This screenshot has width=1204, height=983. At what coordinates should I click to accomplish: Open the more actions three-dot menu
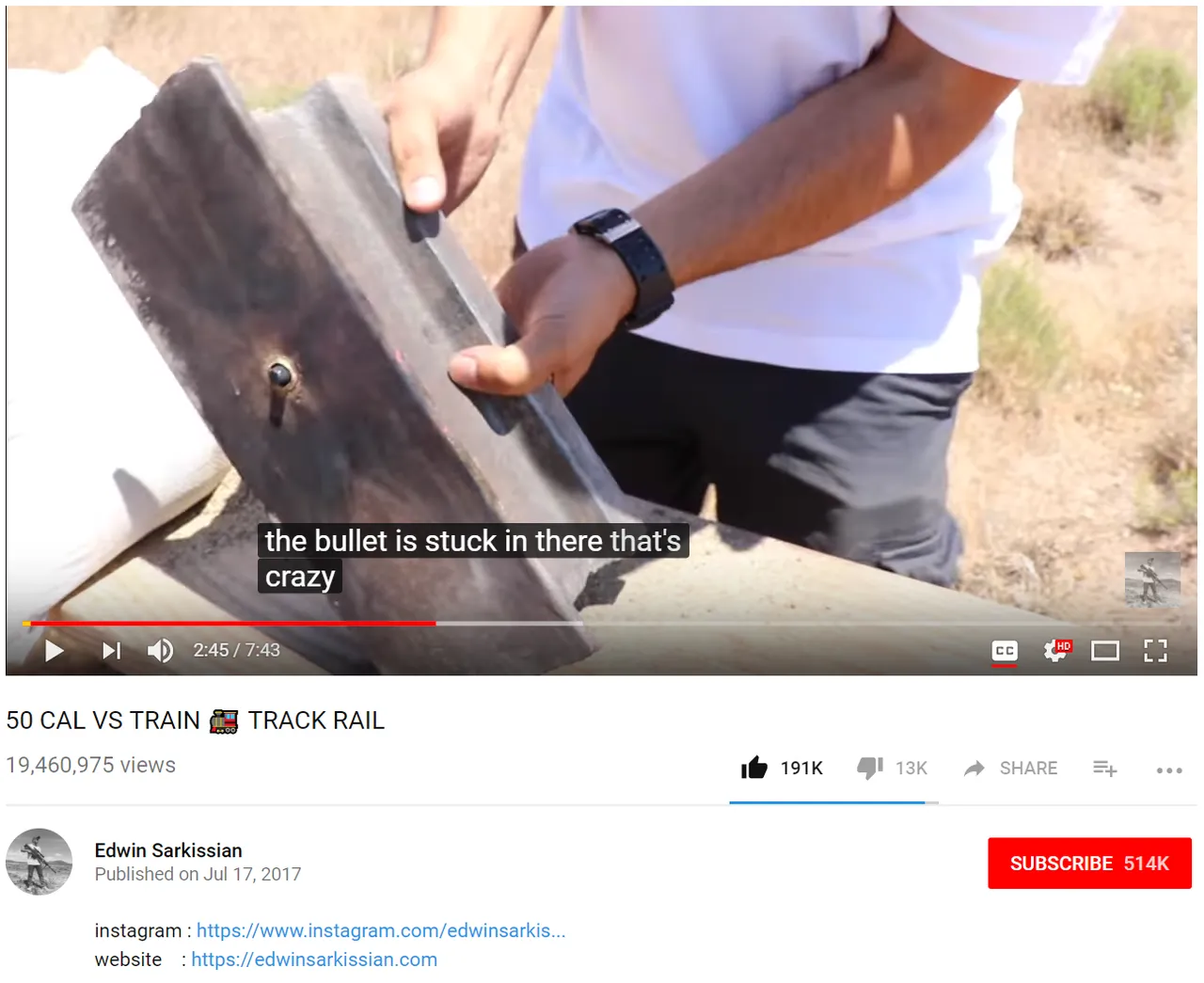1169,769
